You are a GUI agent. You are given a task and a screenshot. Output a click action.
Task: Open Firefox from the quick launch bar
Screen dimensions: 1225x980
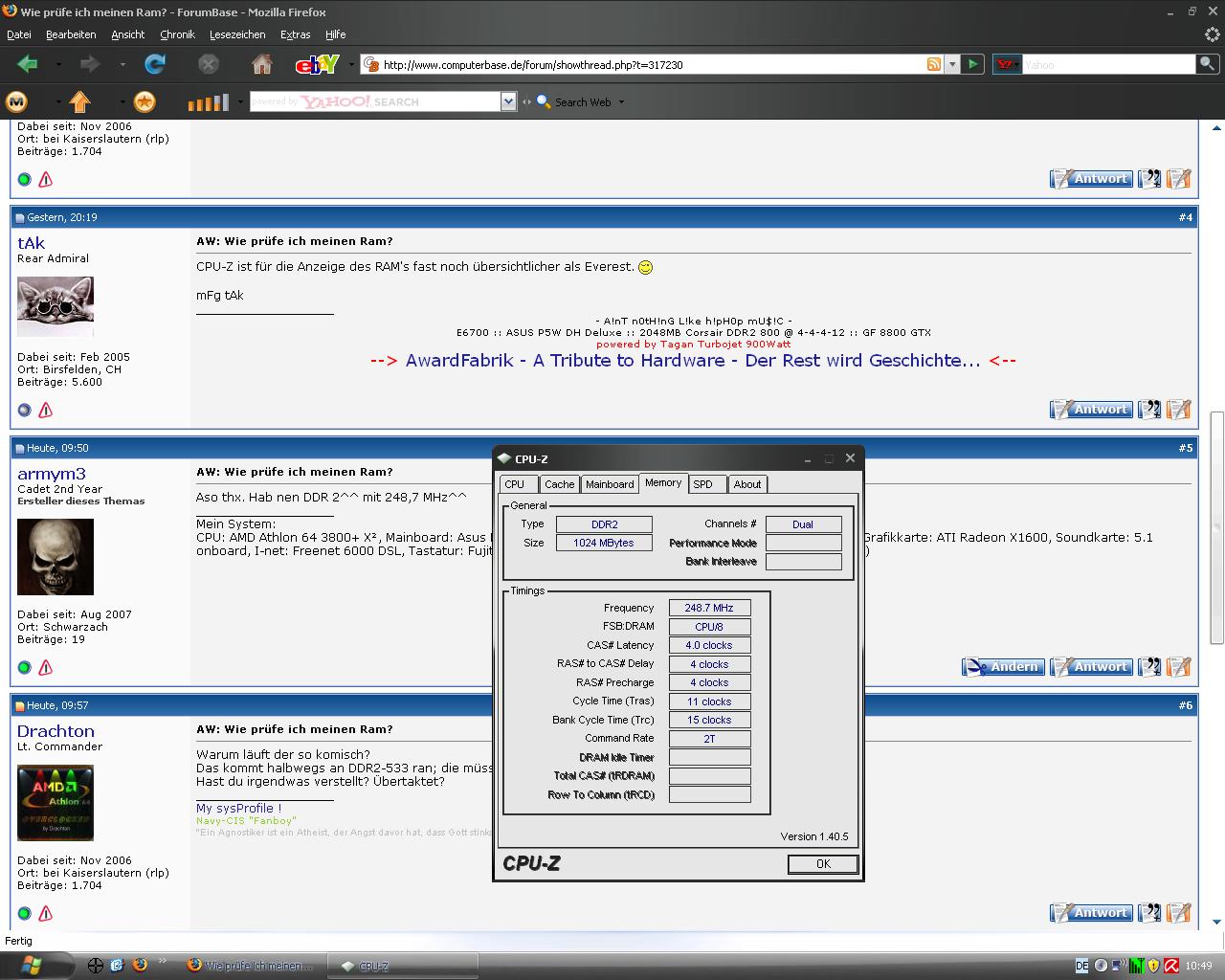click(x=140, y=965)
